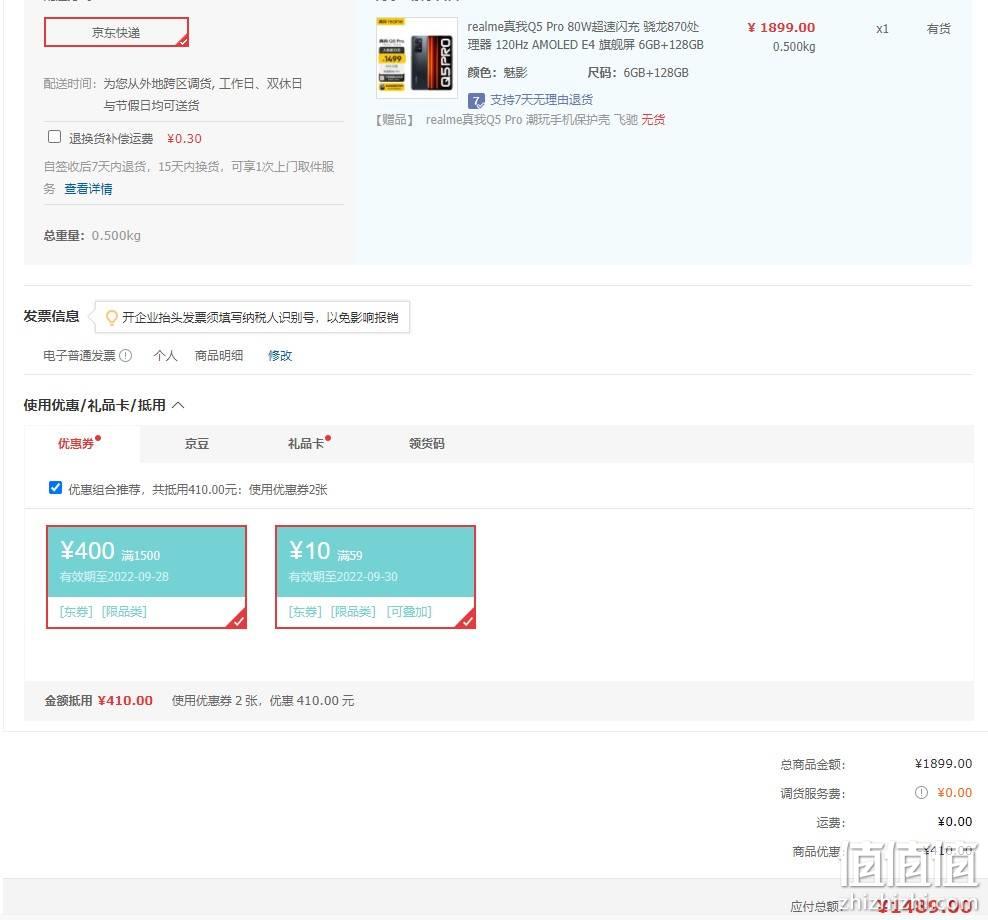Click the info icon beside 电子普通发票
Image resolution: width=988 pixels, height=920 pixels.
[126, 355]
